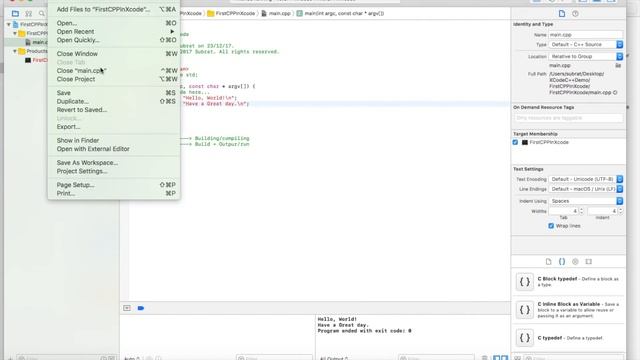Toggle breakpoints with the blue breakpoint icon

coord(141,308)
